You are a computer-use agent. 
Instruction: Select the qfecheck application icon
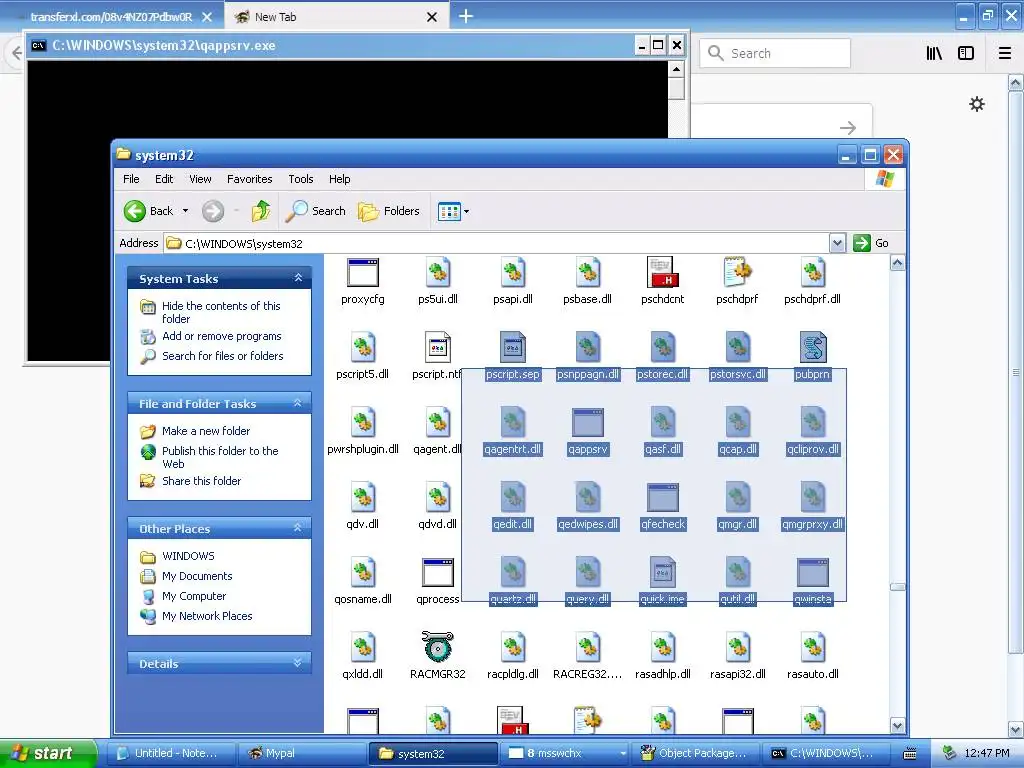pos(662,498)
